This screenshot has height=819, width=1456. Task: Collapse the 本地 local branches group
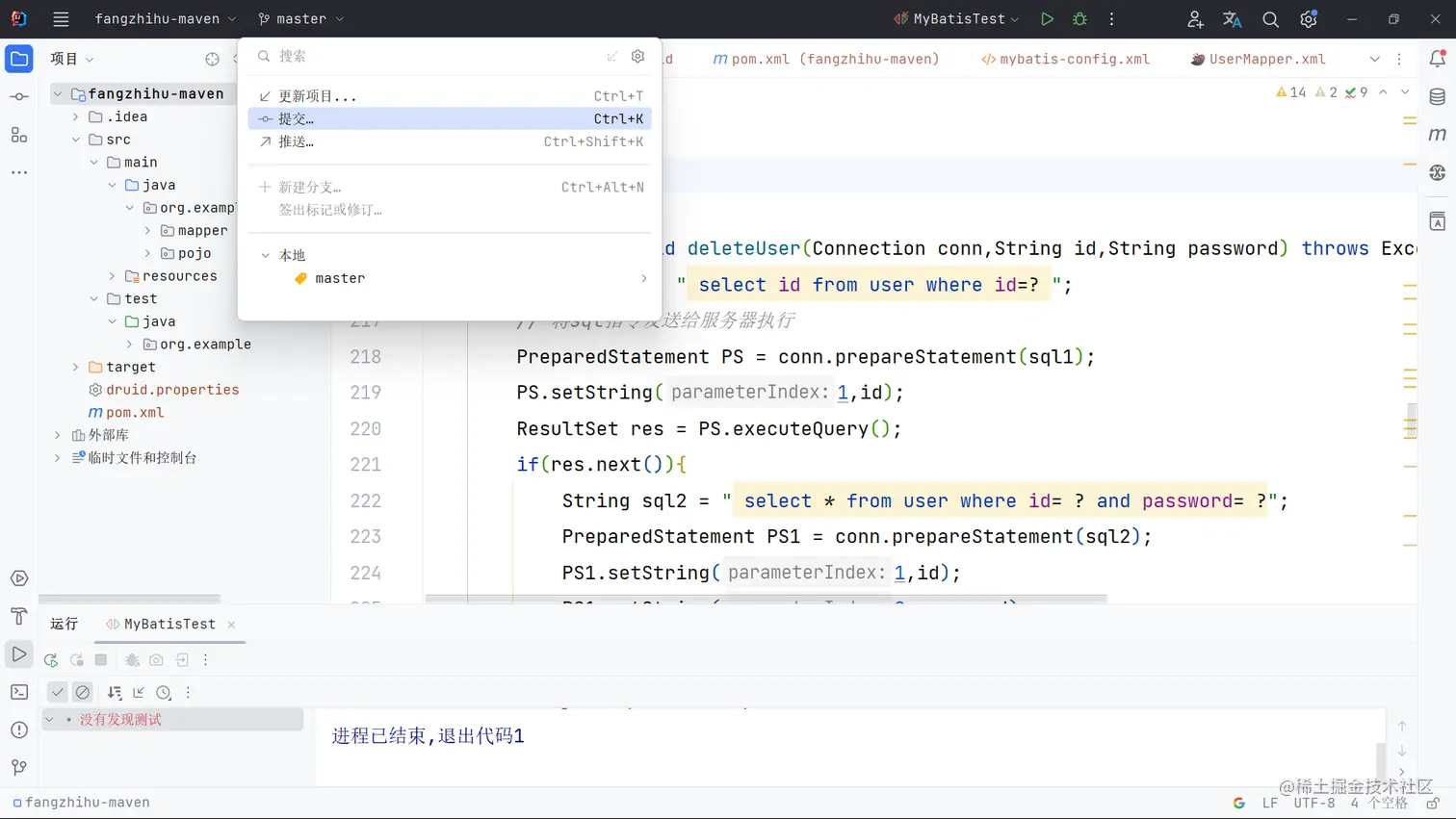pyautogui.click(x=266, y=255)
